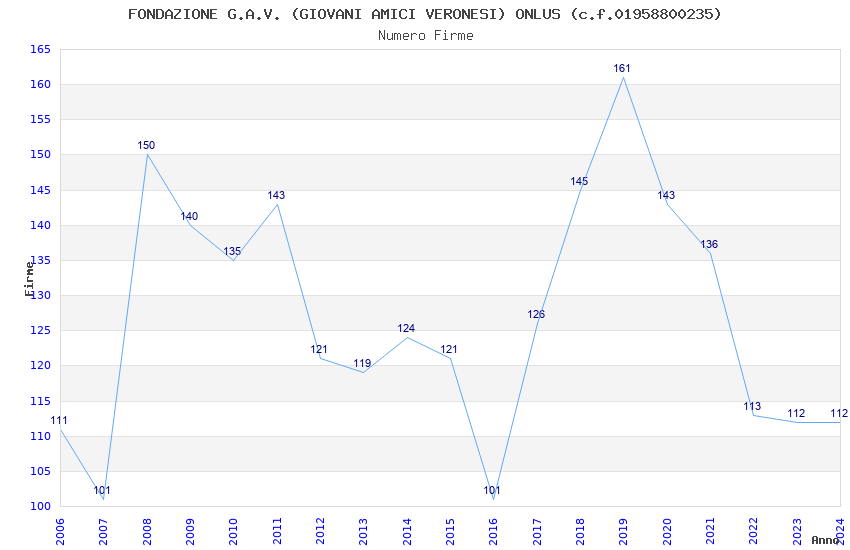Click the 2011 year tick label

coord(277,531)
